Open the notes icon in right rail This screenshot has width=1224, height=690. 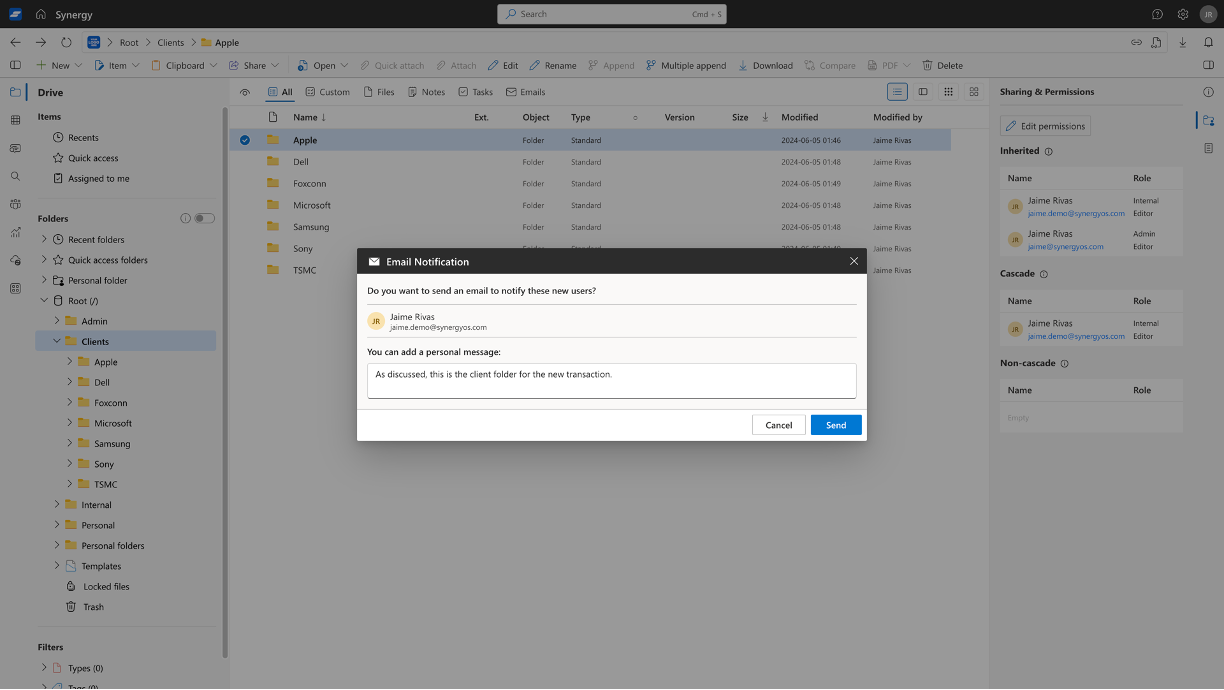(x=1208, y=148)
